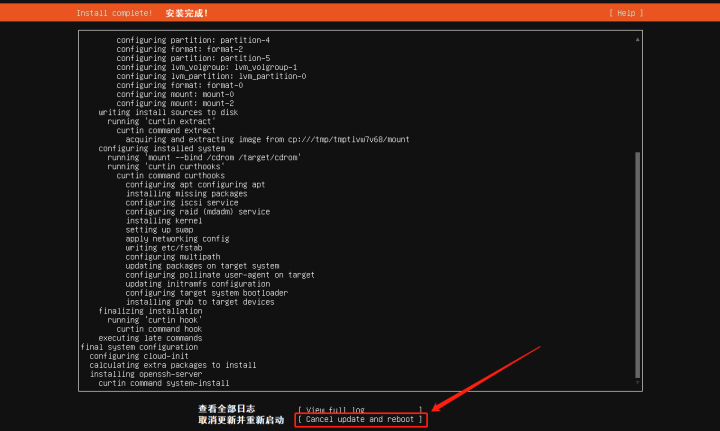This screenshot has height=431, width=720.
Task: Click 'setting up swap' line
Action: point(159,229)
